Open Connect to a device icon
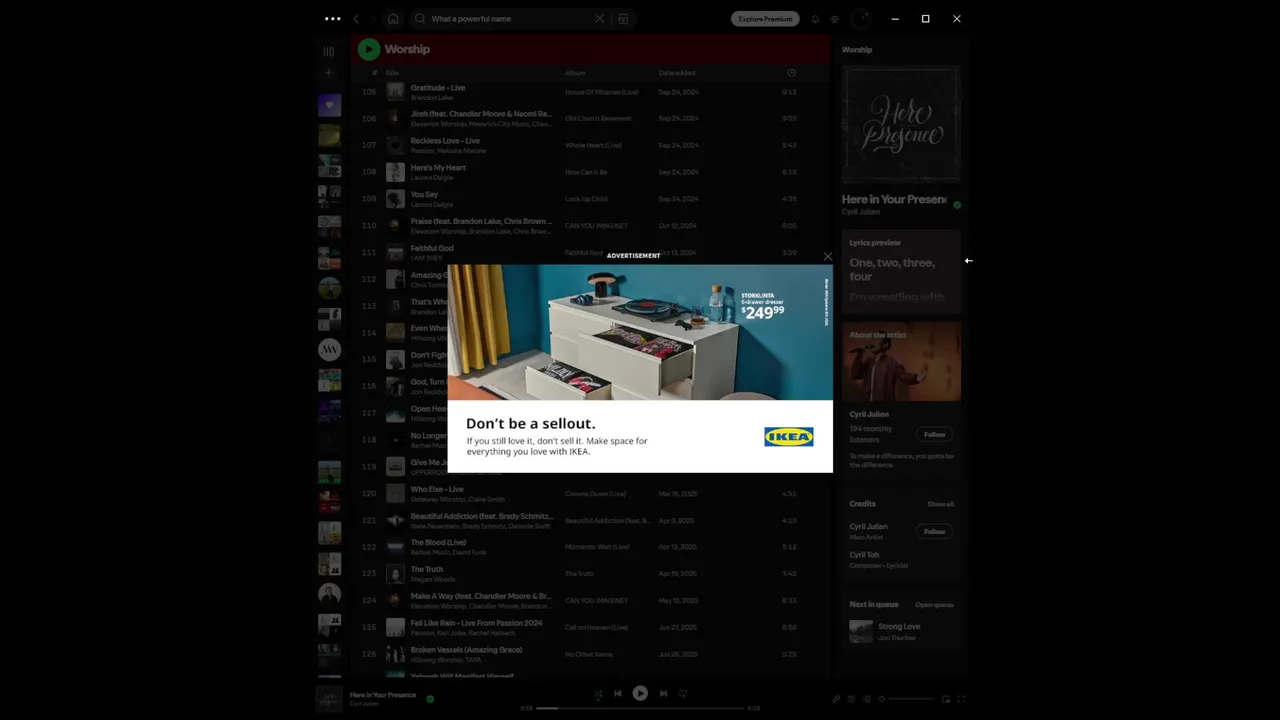1280x720 pixels. 866,699
